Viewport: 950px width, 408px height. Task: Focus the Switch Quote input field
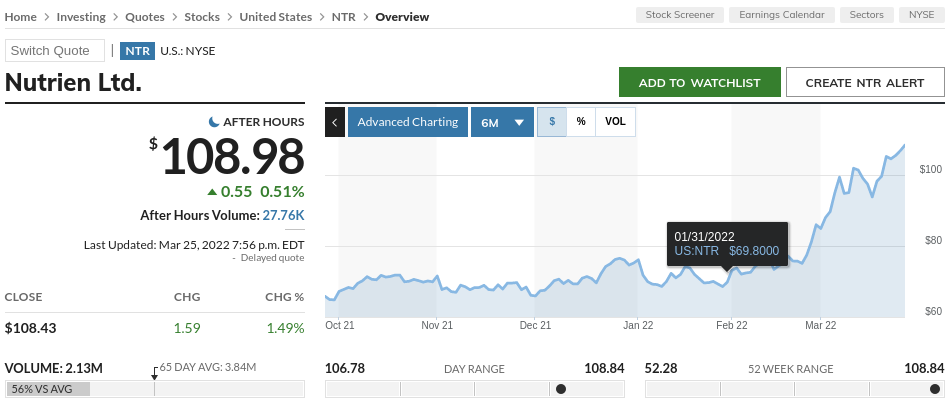click(x=55, y=51)
